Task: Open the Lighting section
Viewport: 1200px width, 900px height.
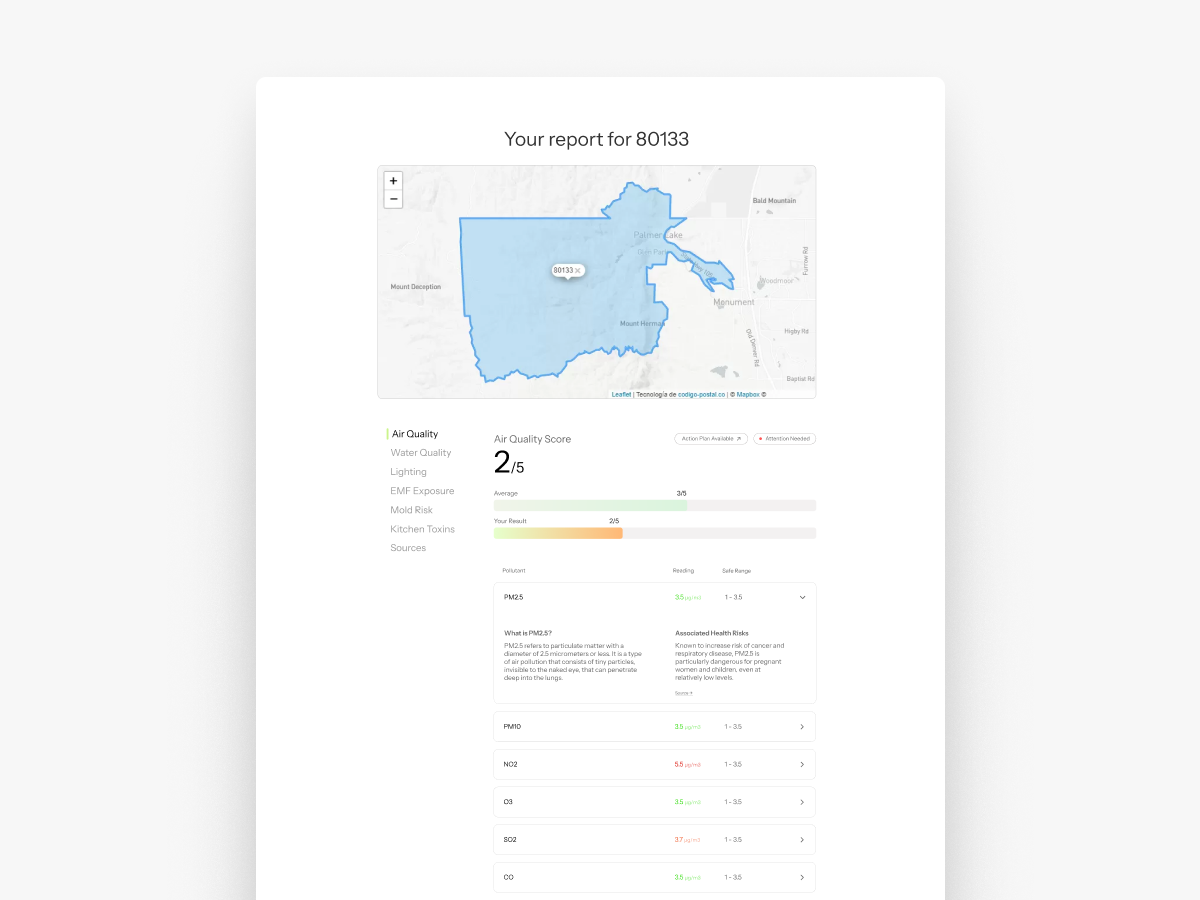Action: (x=408, y=472)
